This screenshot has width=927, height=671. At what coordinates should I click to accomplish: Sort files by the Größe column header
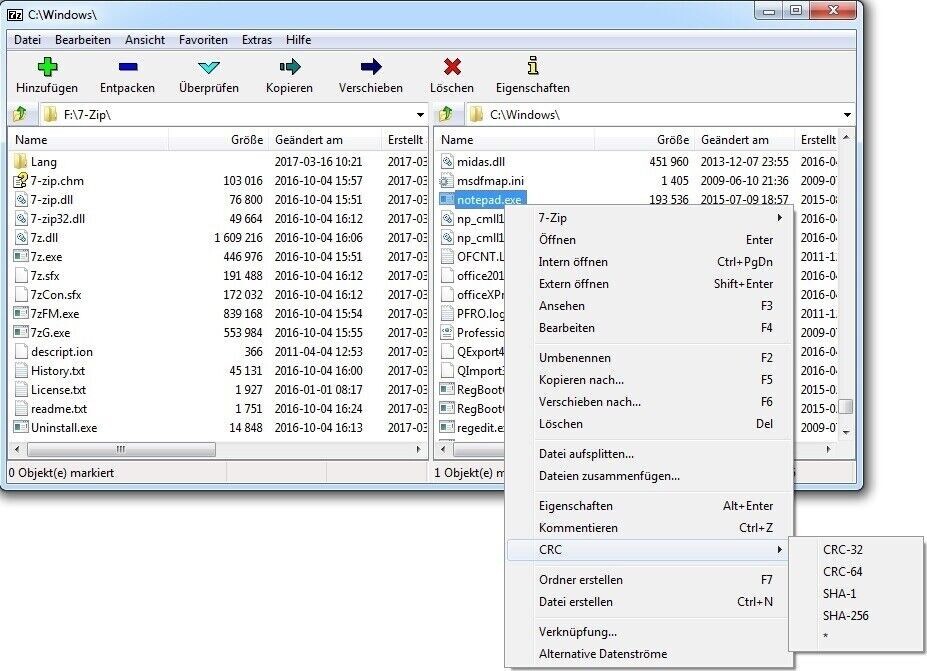(x=243, y=140)
